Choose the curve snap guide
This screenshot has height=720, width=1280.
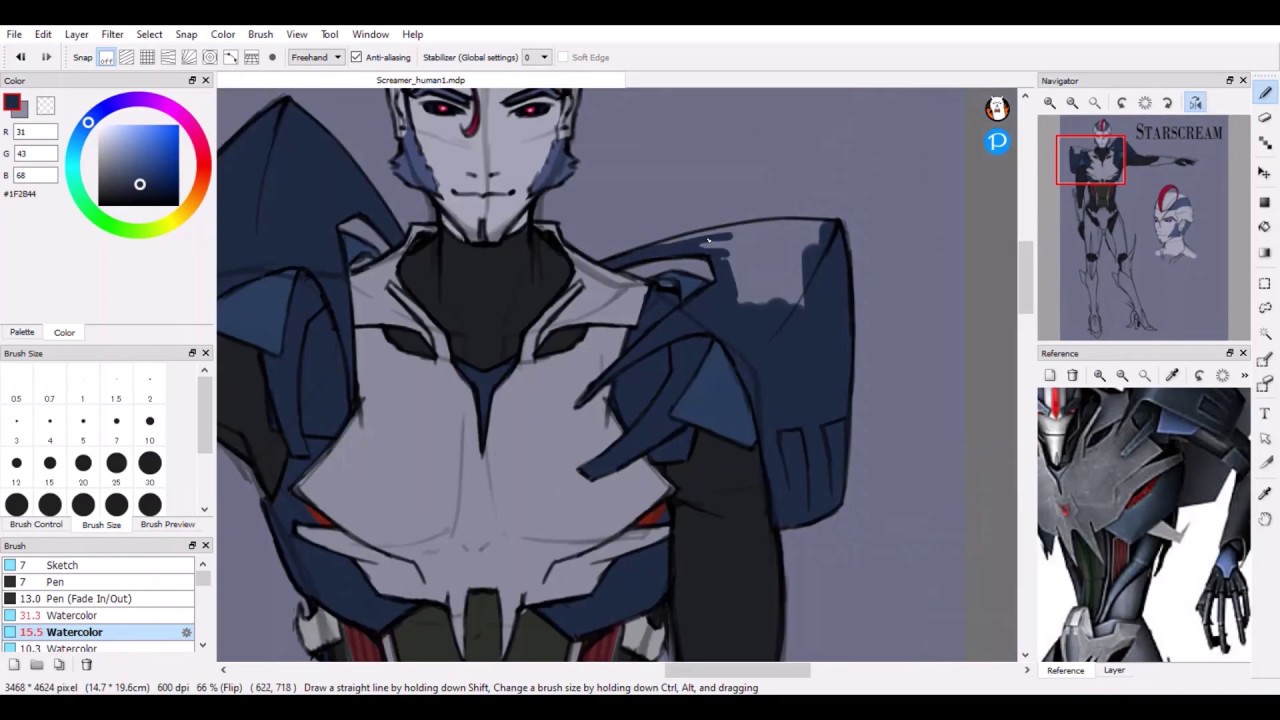[x=231, y=57]
